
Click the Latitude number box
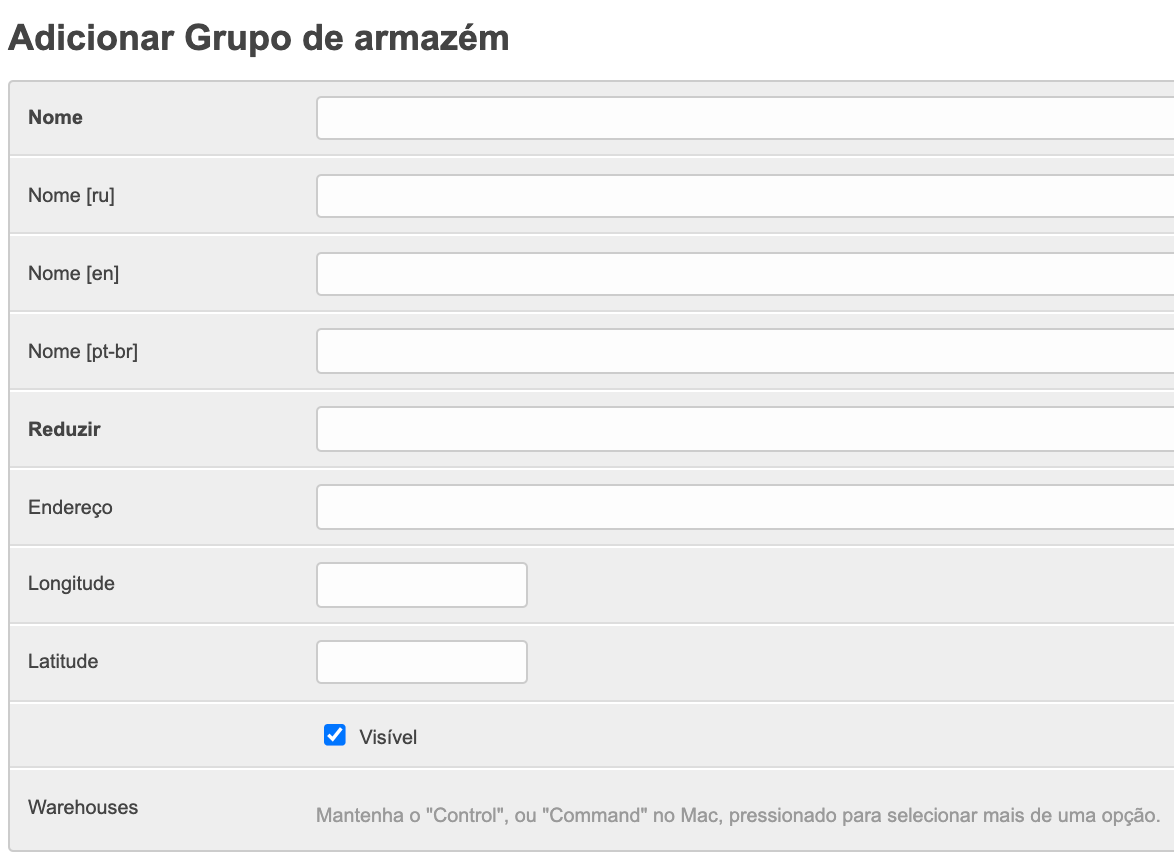point(421,662)
